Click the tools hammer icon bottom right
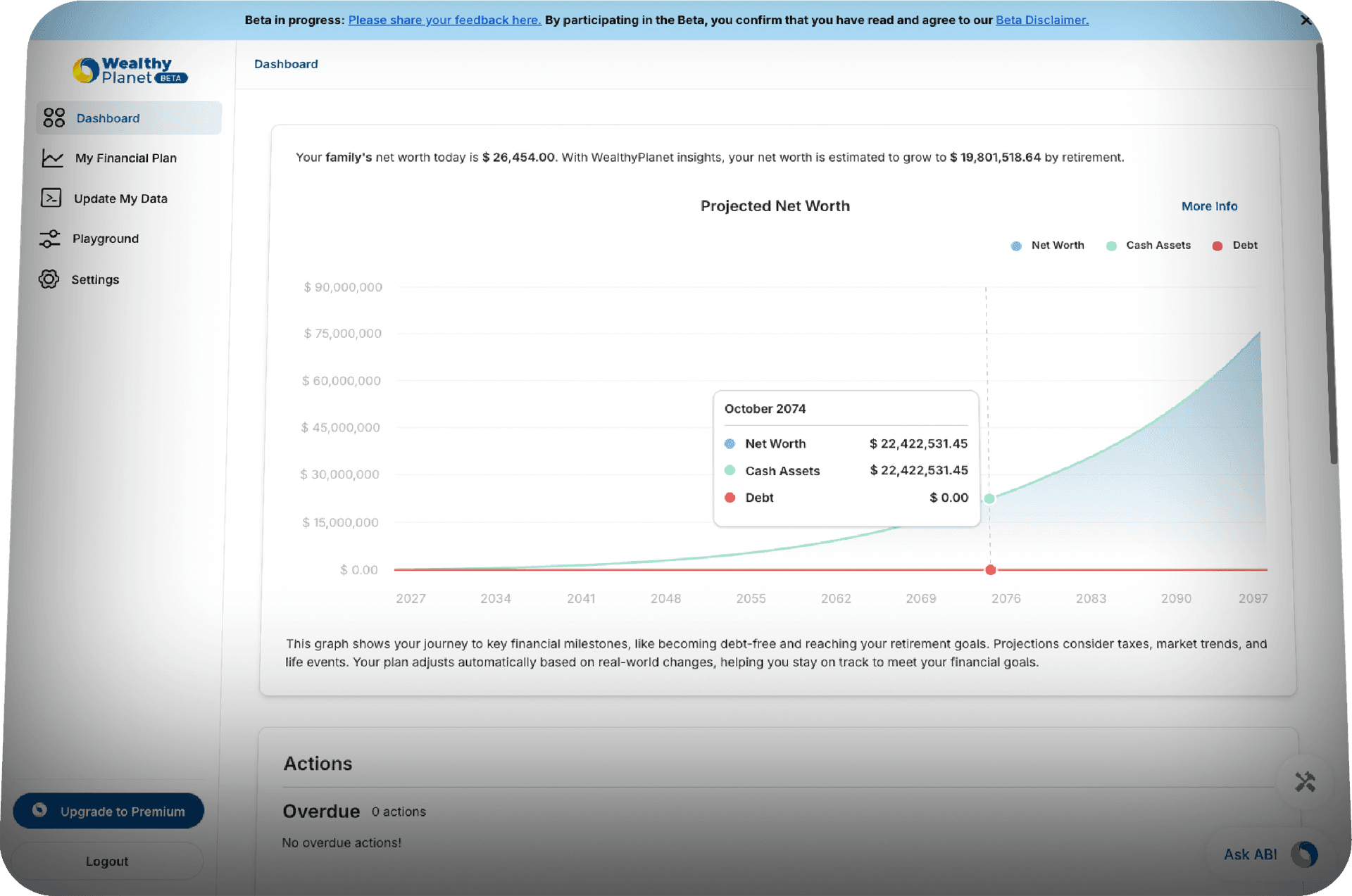 (1305, 781)
